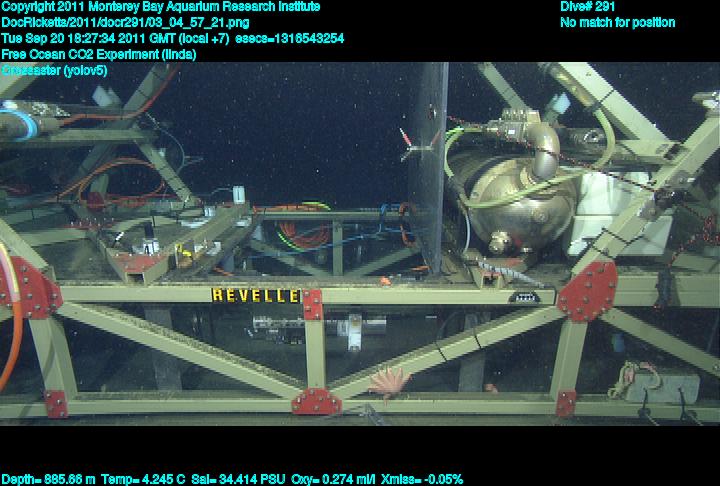Click the red gusset plate right of connector

tap(587, 291)
